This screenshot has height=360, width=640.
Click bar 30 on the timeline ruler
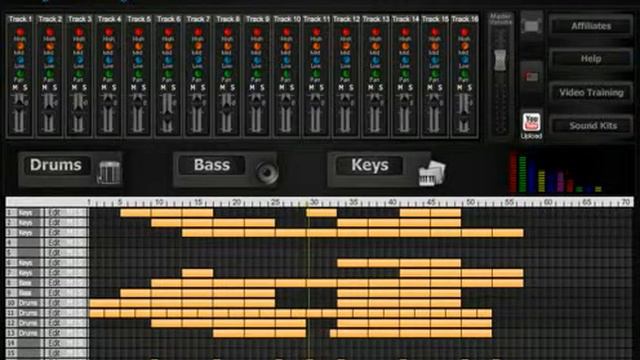(314, 202)
